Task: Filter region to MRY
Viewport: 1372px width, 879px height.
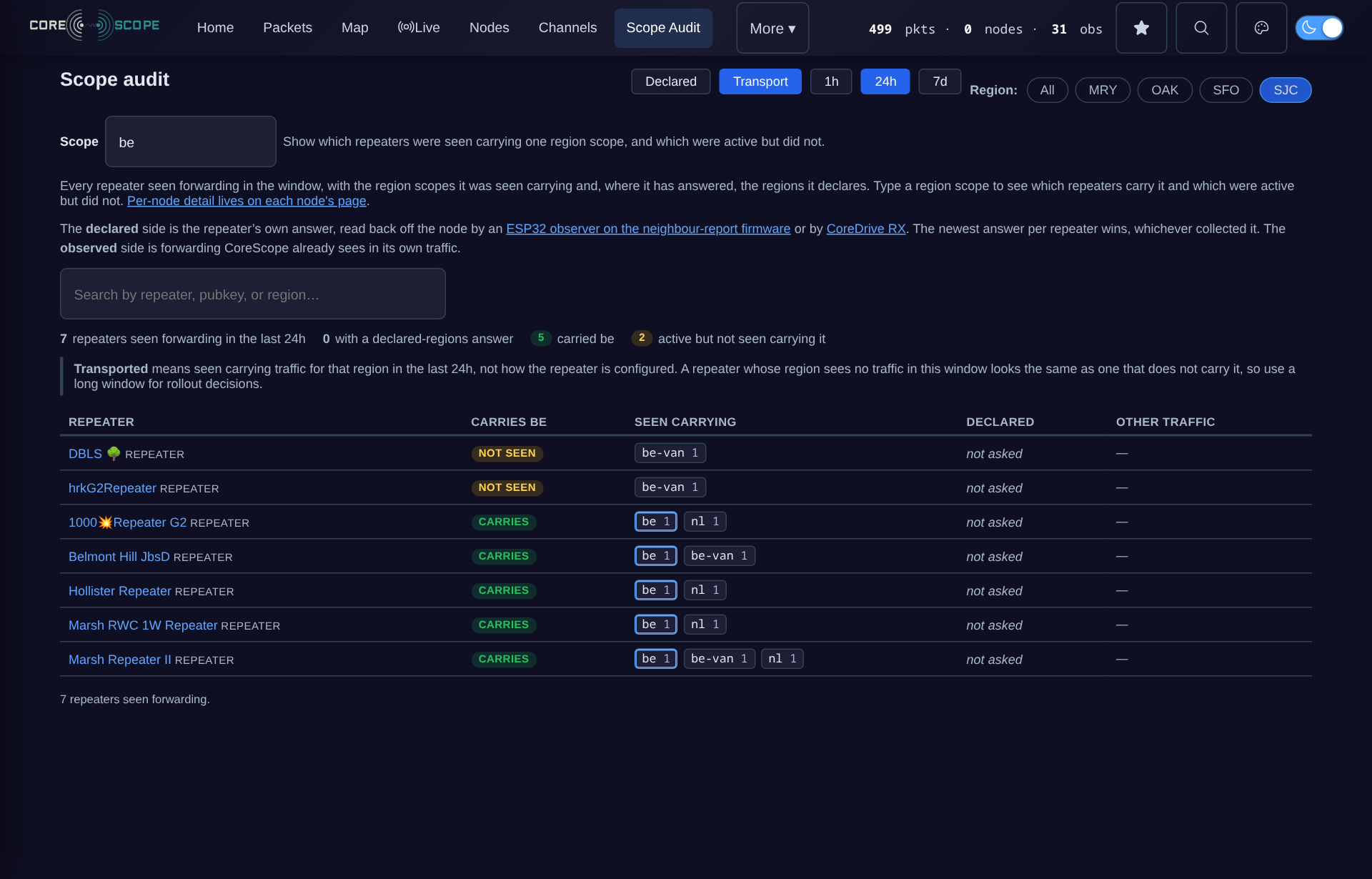Action: [x=1103, y=90]
